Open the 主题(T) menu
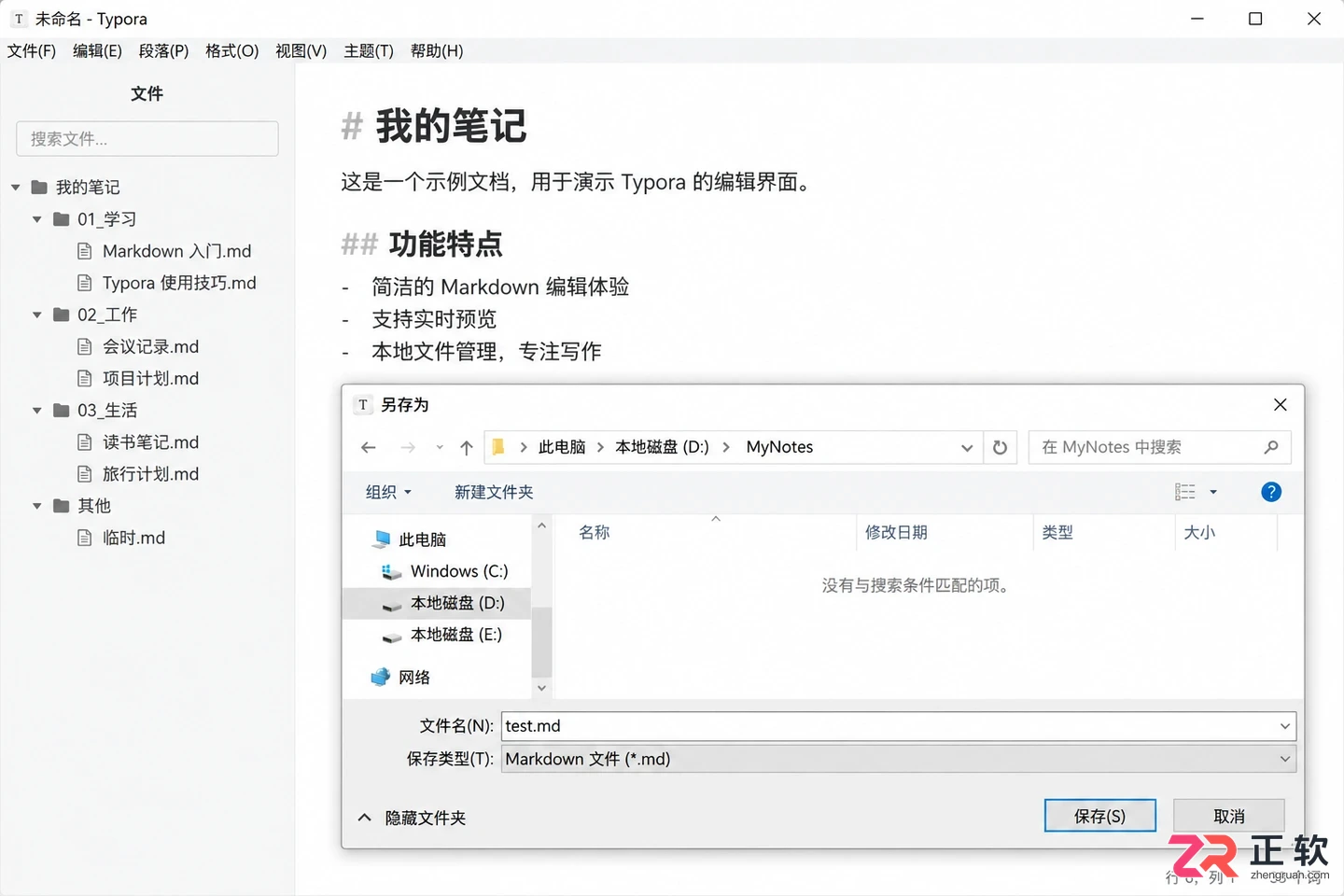Viewport: 1344px width, 896px height. pos(369,50)
